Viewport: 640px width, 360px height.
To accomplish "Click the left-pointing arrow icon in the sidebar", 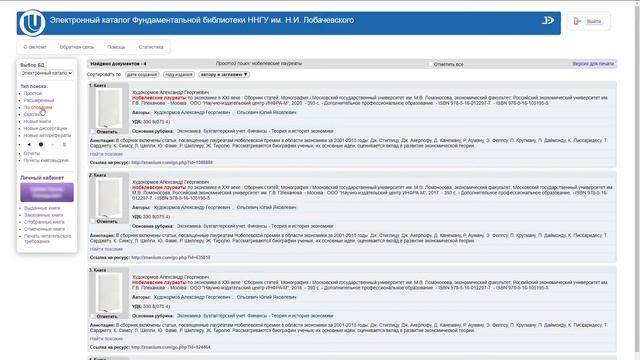I will point(29,144).
